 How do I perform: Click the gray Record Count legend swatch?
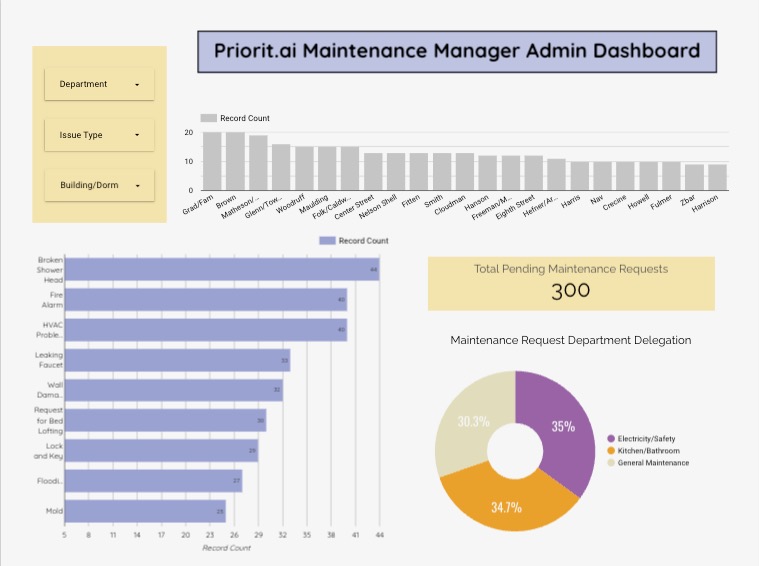coord(209,118)
